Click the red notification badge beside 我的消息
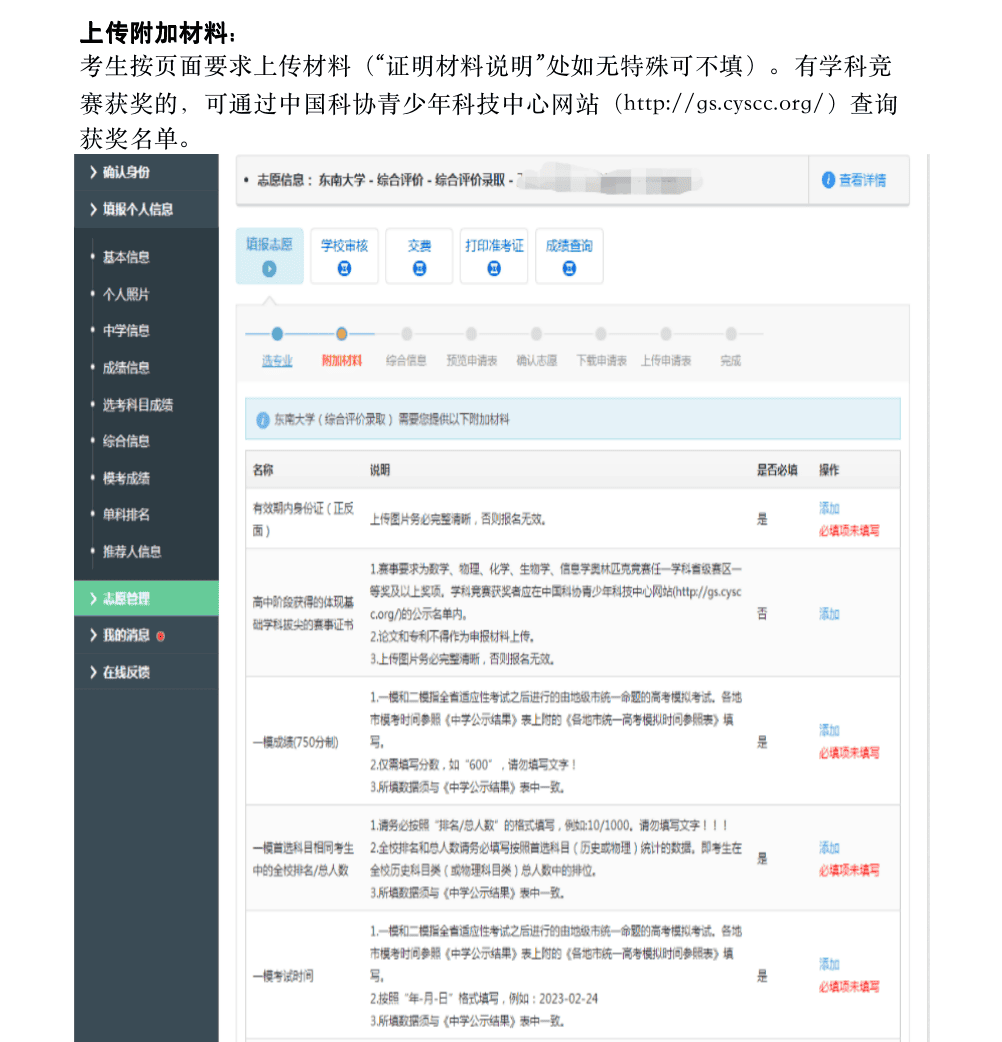The image size is (1002, 1042). [x=161, y=636]
